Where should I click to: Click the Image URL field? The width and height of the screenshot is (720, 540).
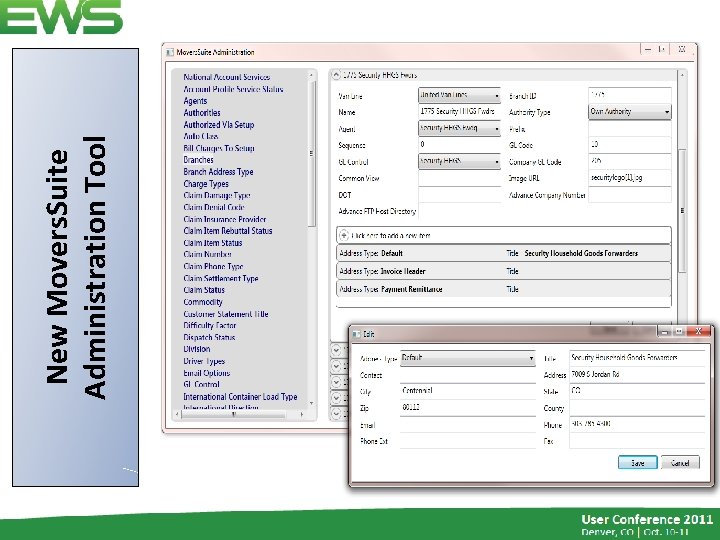pos(630,178)
